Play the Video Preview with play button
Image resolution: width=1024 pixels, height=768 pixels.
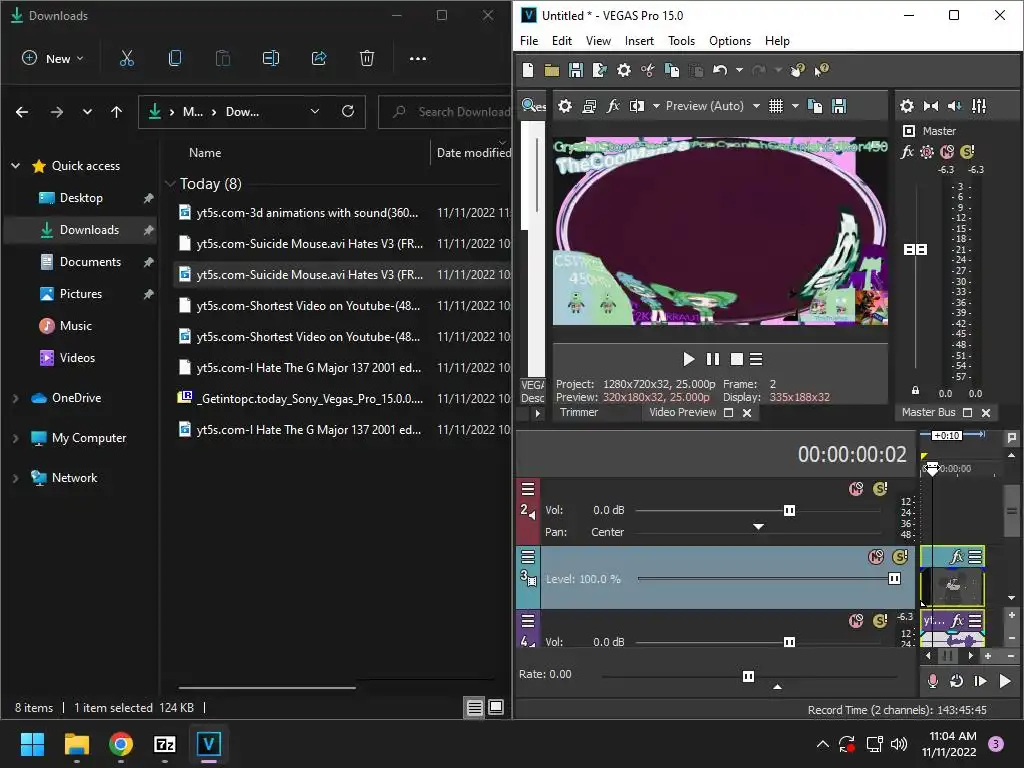tap(688, 359)
